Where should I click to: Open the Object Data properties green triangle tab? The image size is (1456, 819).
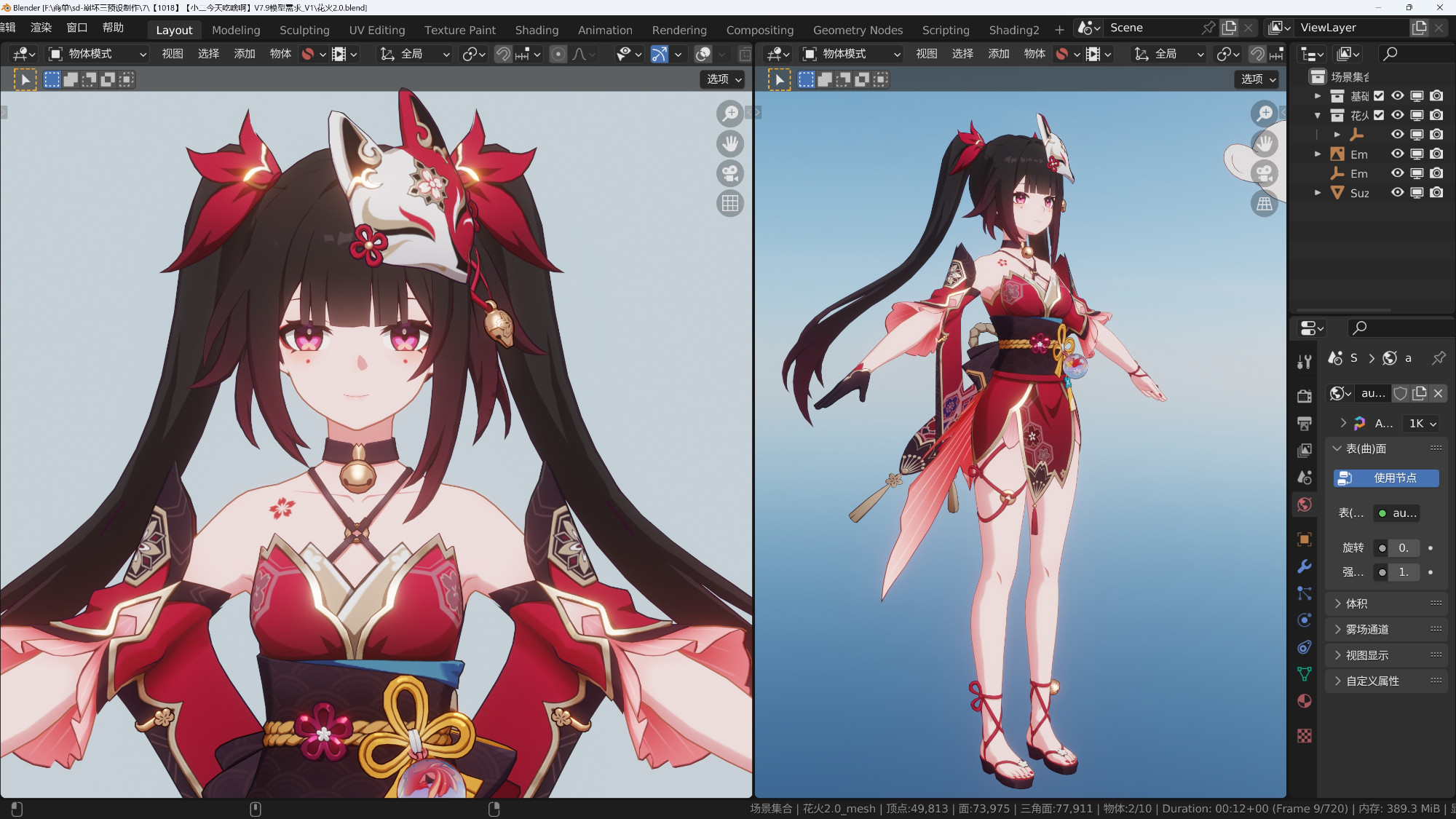pos(1304,674)
